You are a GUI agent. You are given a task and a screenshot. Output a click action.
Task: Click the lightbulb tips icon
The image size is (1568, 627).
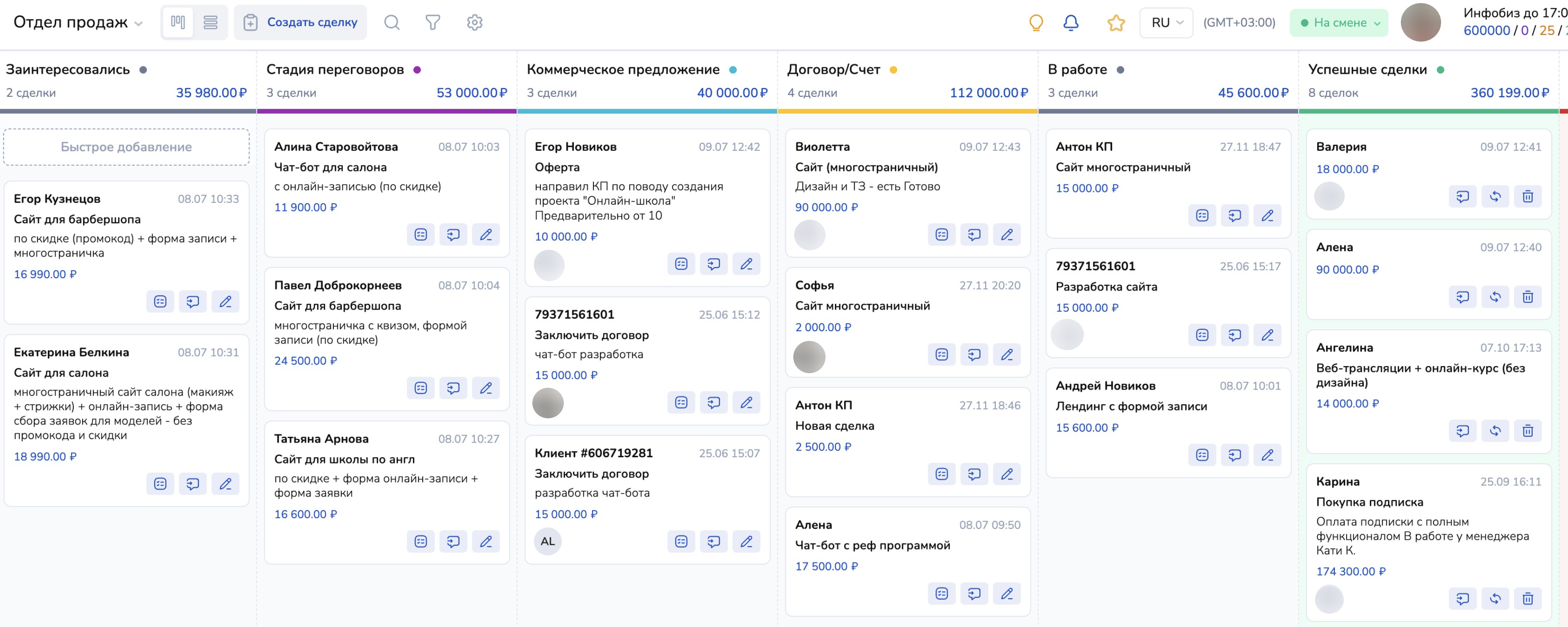click(x=1036, y=23)
